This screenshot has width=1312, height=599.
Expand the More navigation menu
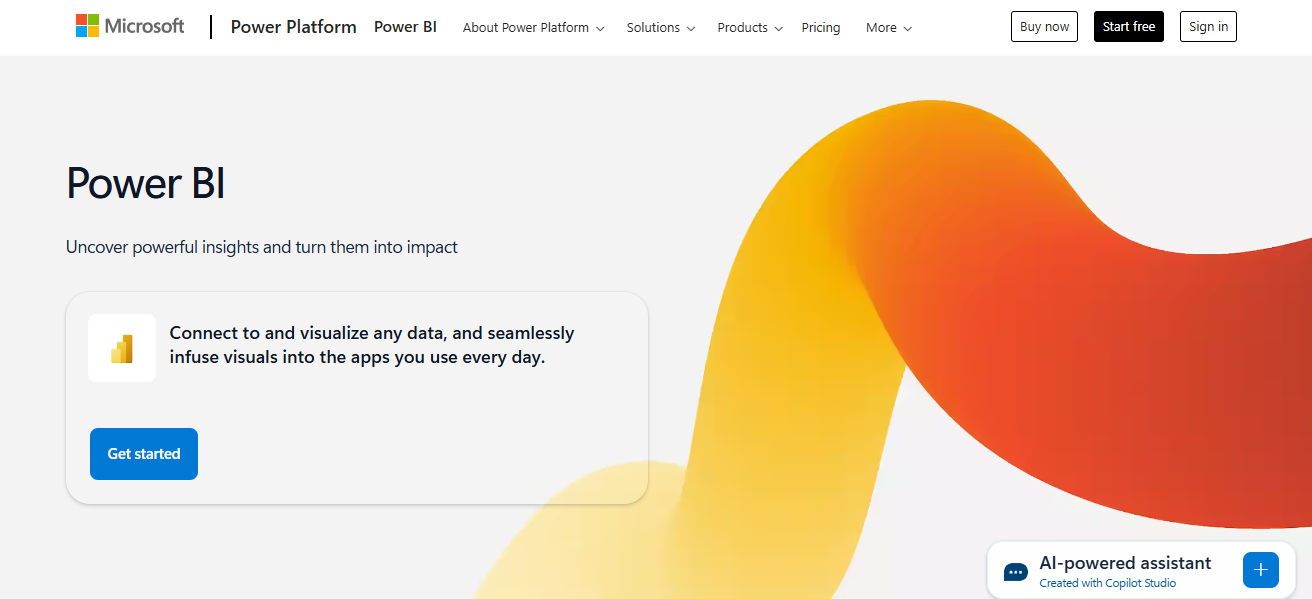pyautogui.click(x=889, y=28)
